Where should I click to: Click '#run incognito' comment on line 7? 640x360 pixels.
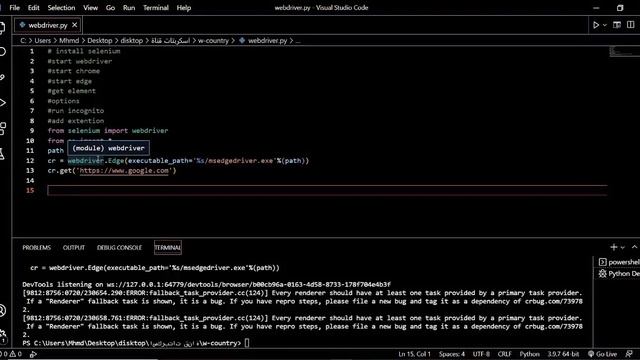pyautogui.click(x=76, y=111)
